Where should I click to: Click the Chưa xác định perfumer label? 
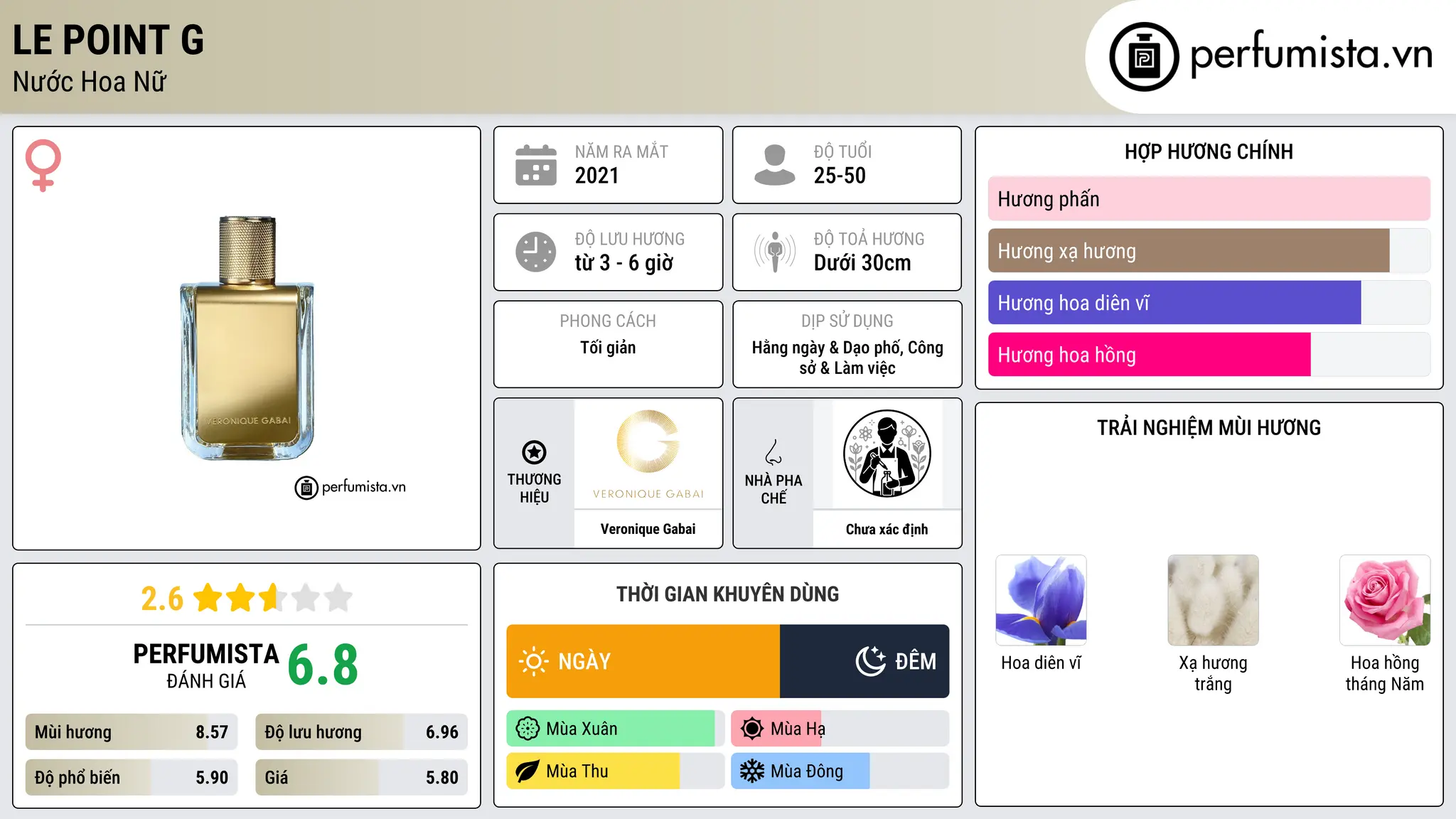pos(887,529)
